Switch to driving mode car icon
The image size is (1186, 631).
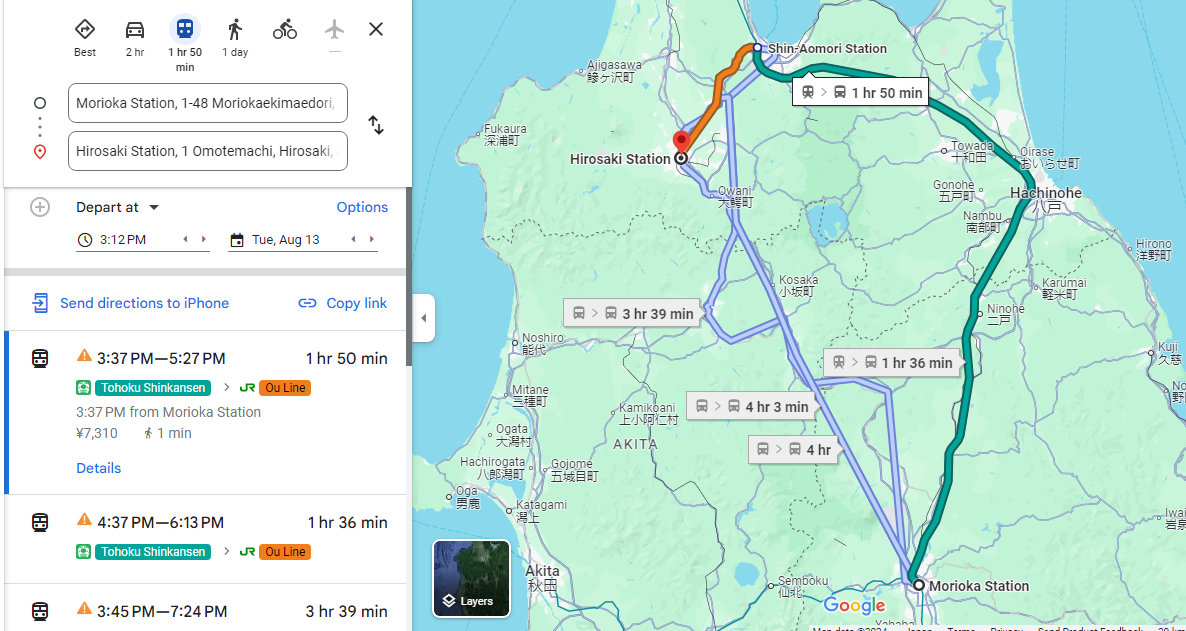(135, 30)
